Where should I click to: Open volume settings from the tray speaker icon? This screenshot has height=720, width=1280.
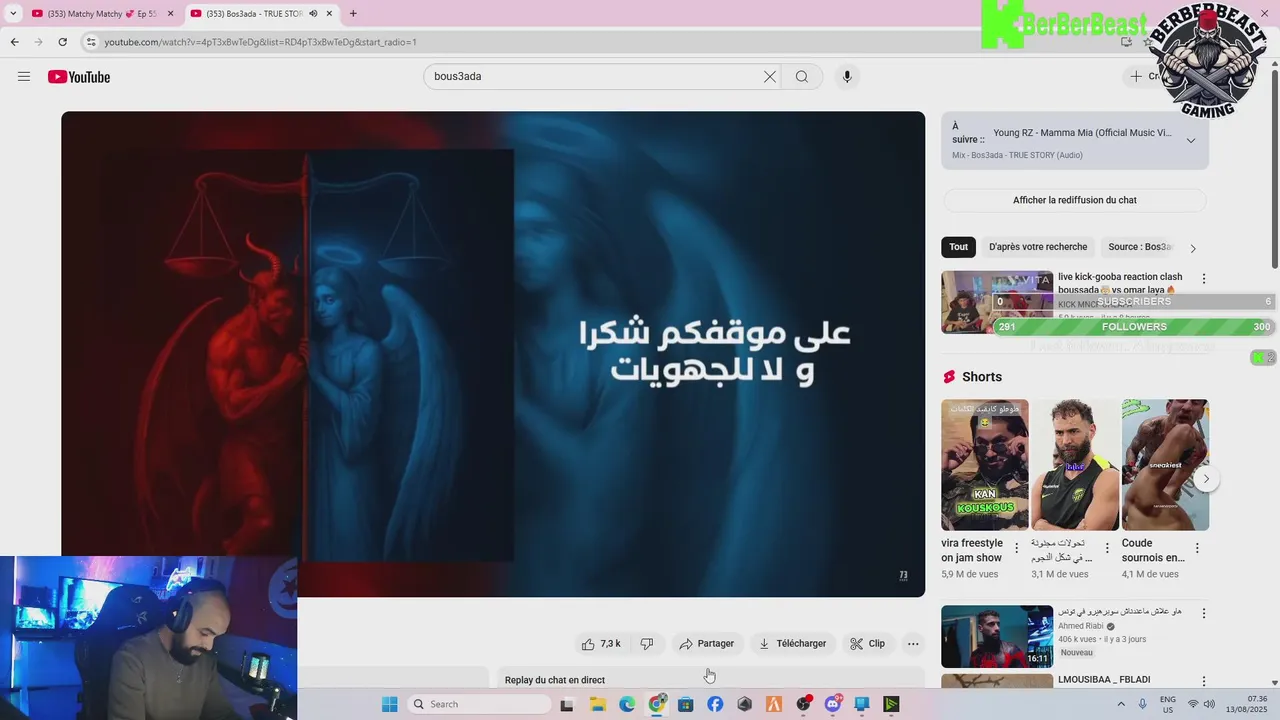1209,704
